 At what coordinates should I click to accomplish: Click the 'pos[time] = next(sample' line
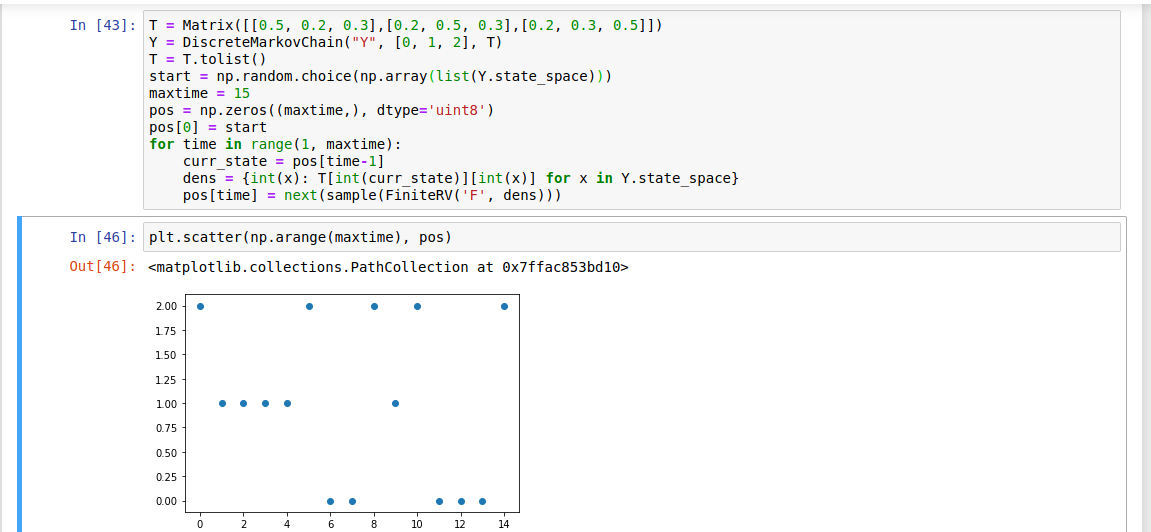(372, 195)
